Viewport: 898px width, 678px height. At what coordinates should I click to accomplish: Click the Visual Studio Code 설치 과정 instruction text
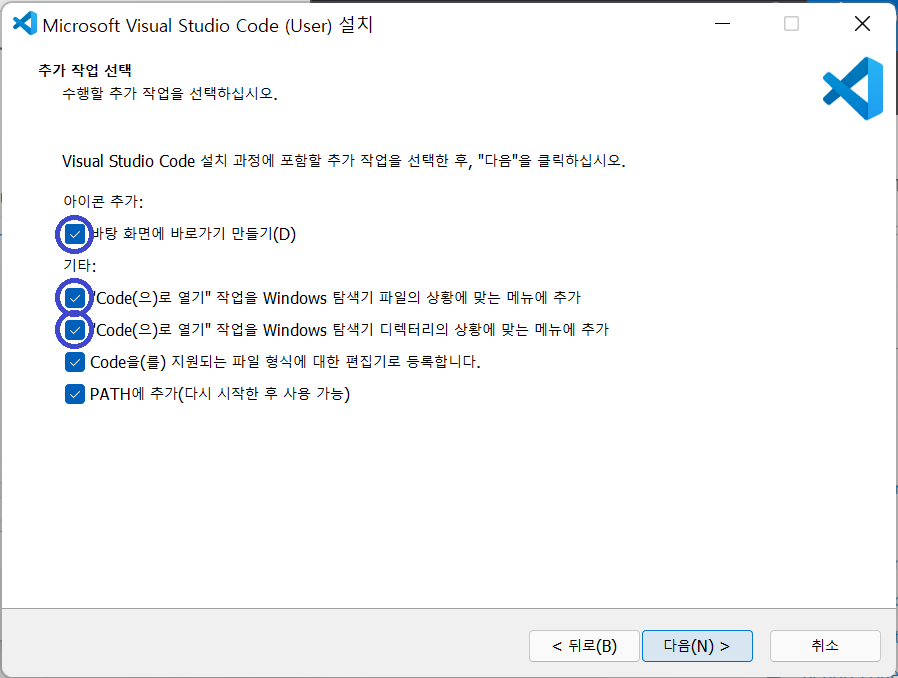tap(344, 161)
